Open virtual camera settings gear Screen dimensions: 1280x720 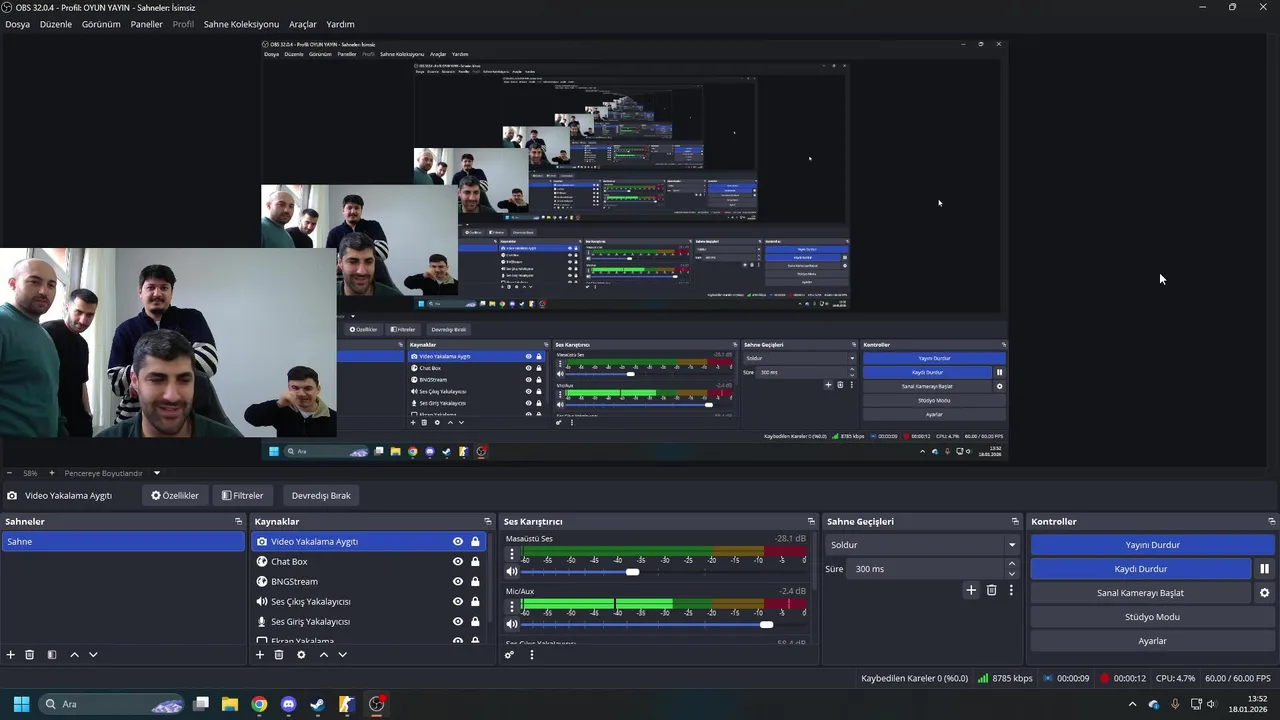pyautogui.click(x=1265, y=593)
